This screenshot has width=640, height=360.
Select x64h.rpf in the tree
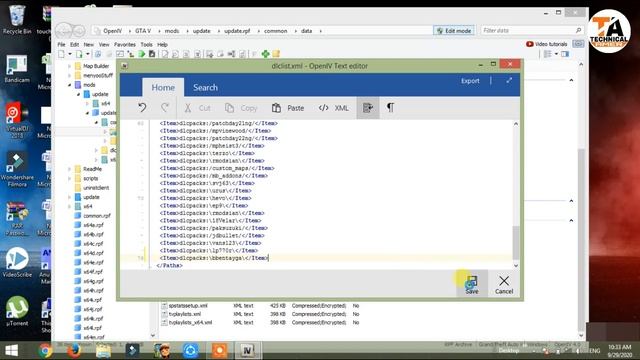93,291
